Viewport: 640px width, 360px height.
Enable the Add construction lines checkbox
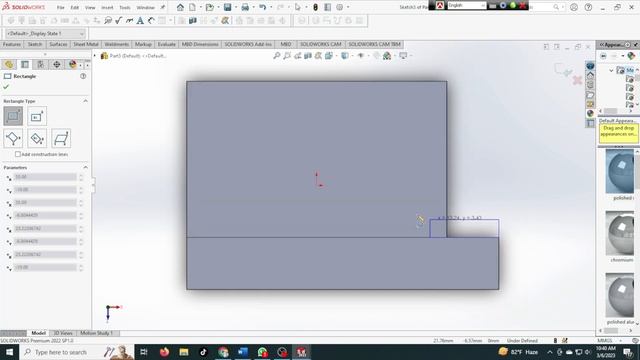pyautogui.click(x=18, y=154)
